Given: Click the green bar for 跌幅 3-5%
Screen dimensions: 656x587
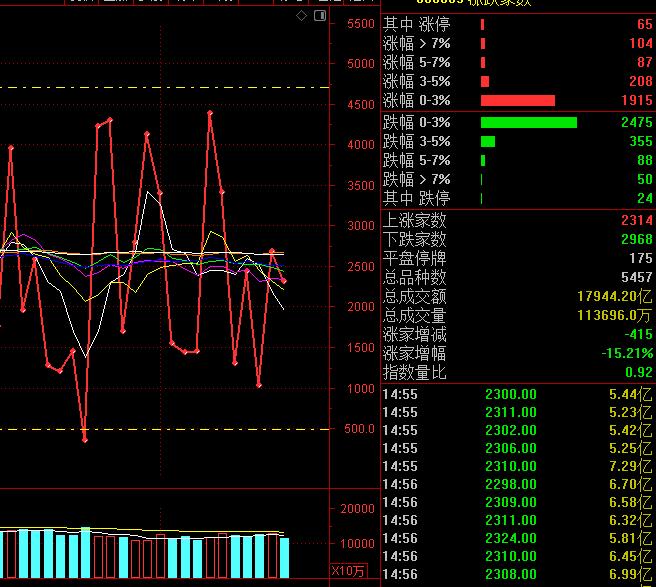Looking at the screenshot, I should tap(488, 141).
